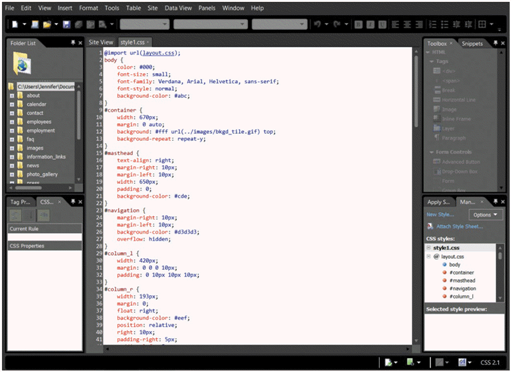Viewport: 512px width, 372px height.
Task: Expand the images folder node
Action: 12,148
